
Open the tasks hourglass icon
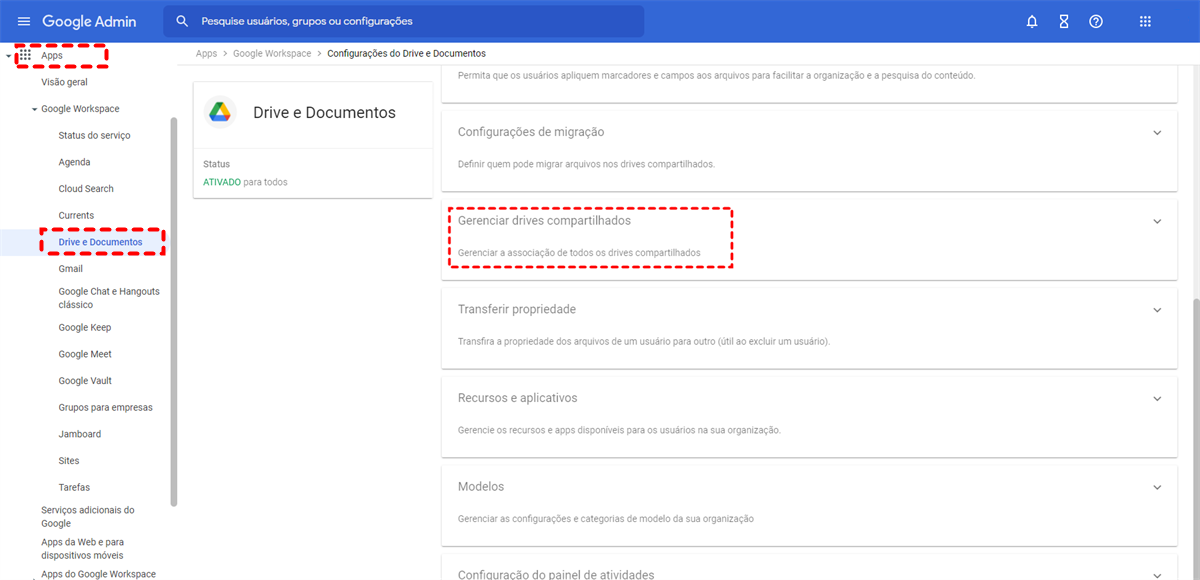tap(1064, 21)
